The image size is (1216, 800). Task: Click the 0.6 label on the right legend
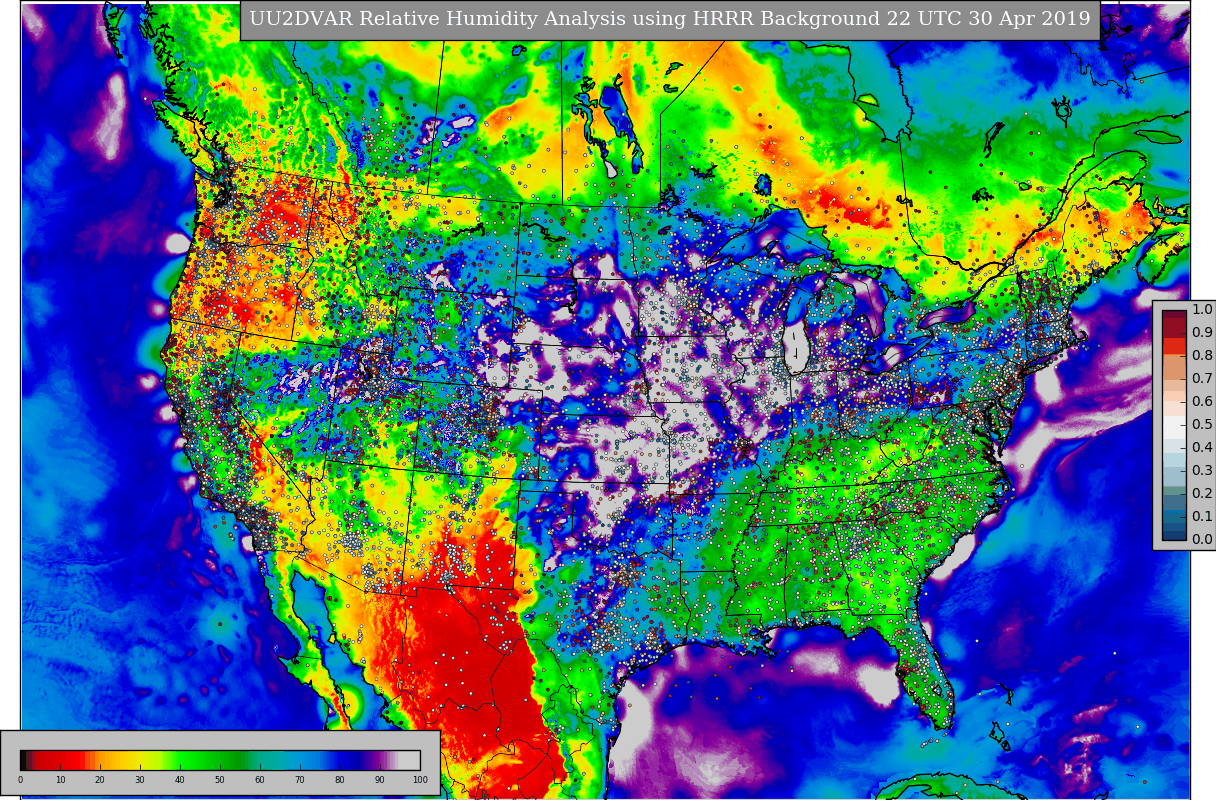click(1202, 401)
